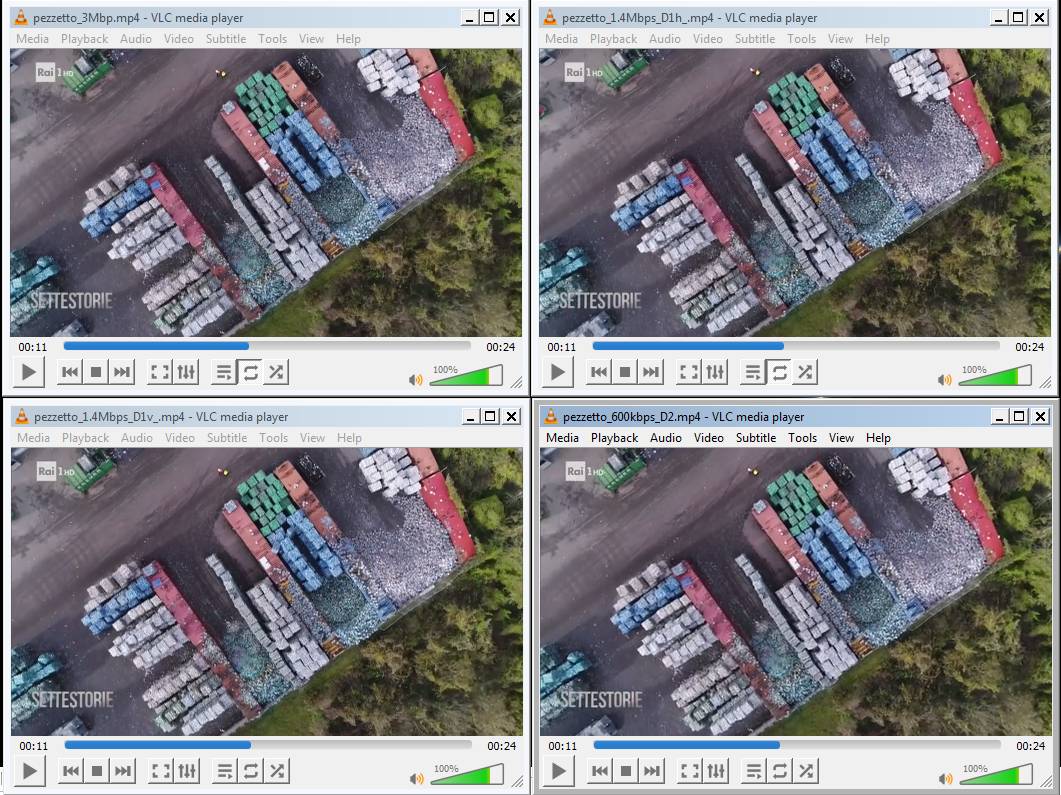This screenshot has width=1061, height=795.
Task: Toggle shuffle in pezzetto_3Mbp.mp4 window
Action: tap(276, 372)
